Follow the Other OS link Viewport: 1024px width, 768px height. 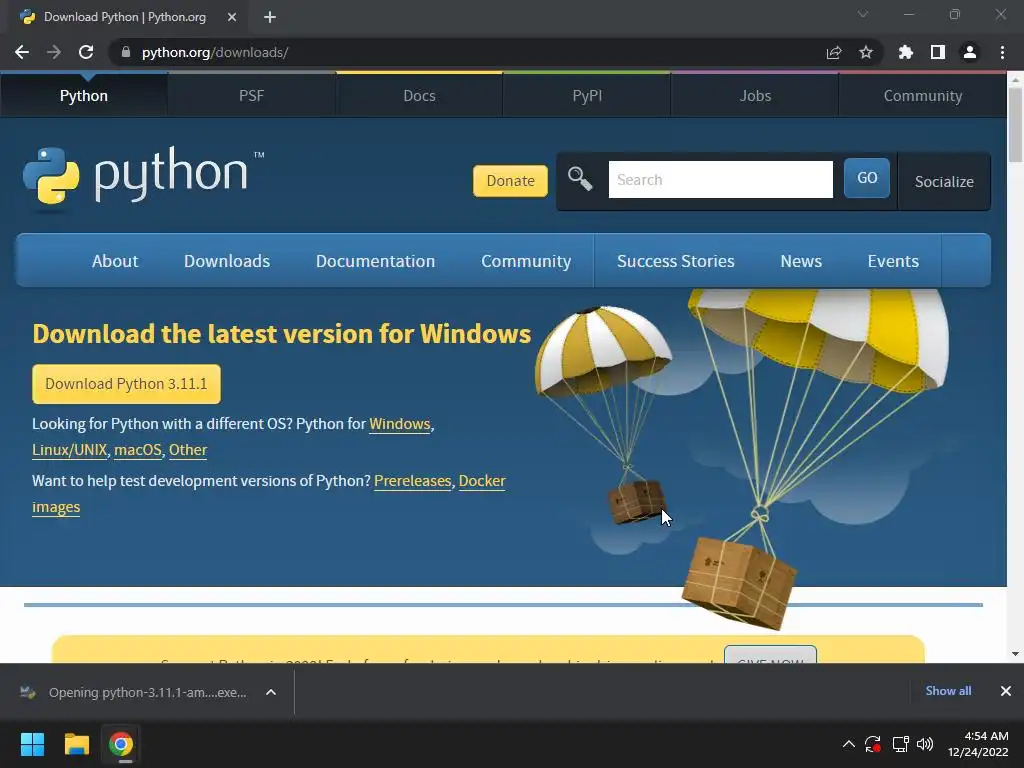(x=188, y=450)
